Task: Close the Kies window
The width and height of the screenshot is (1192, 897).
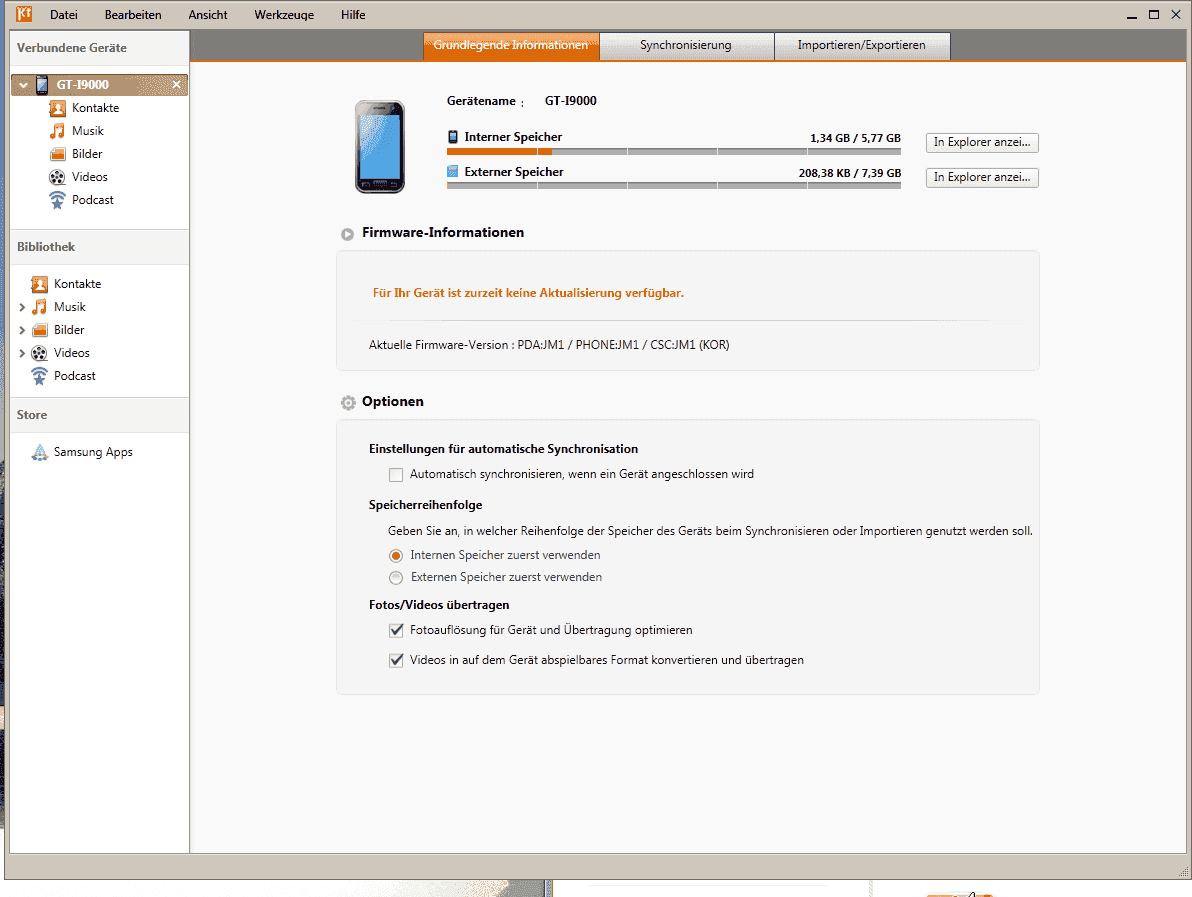Action: pyautogui.click(x=1176, y=15)
